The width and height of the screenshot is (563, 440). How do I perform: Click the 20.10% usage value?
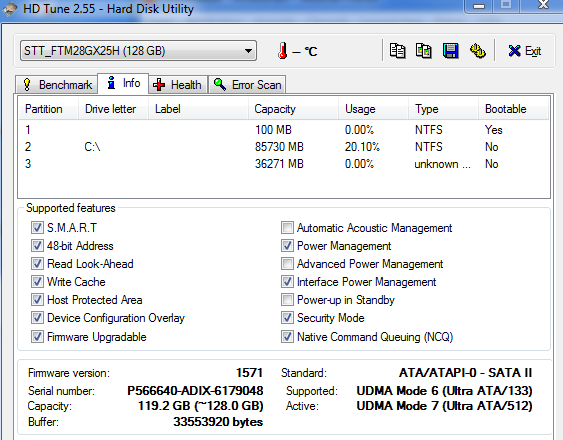362,147
